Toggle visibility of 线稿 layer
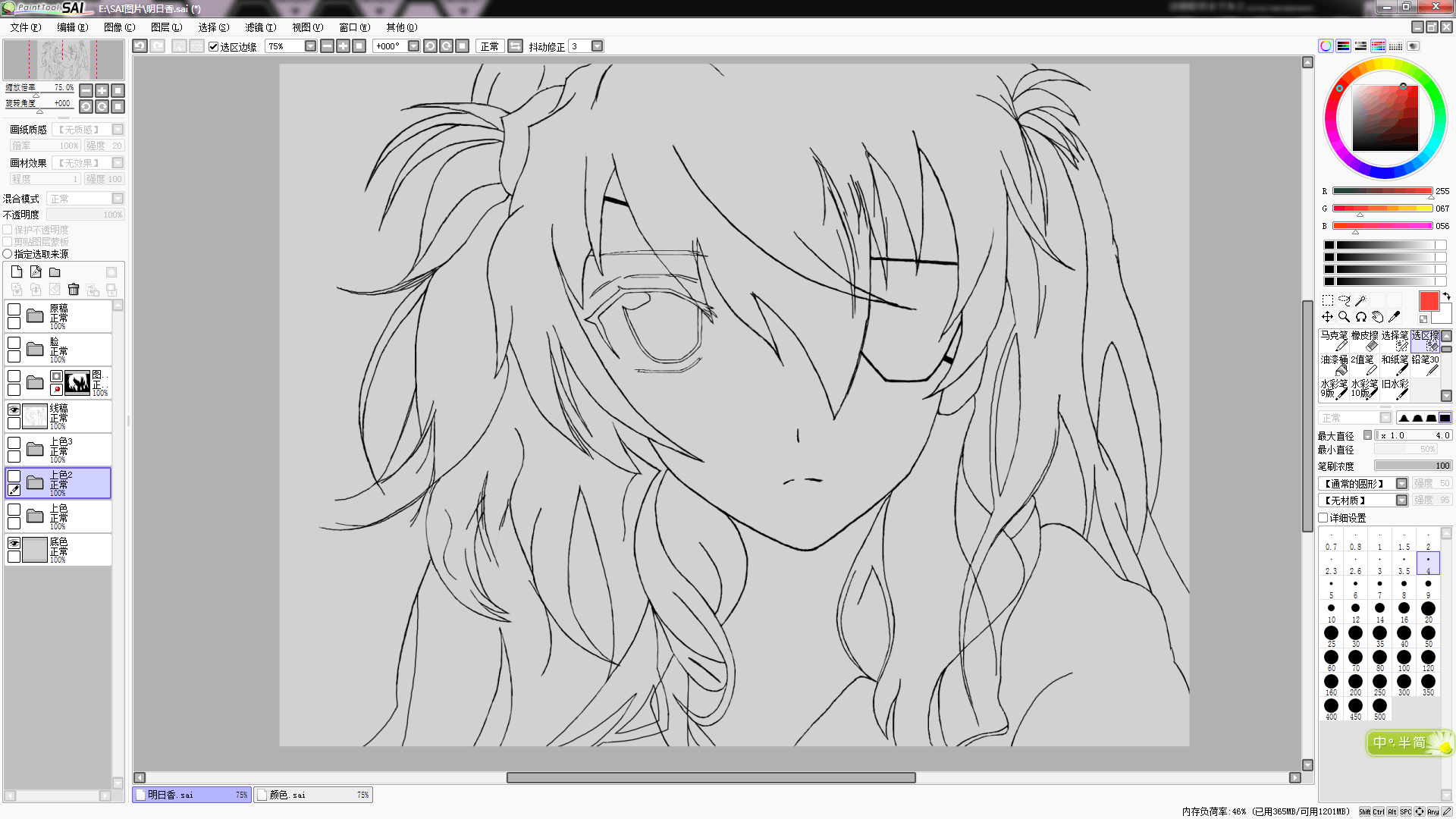 click(x=14, y=410)
